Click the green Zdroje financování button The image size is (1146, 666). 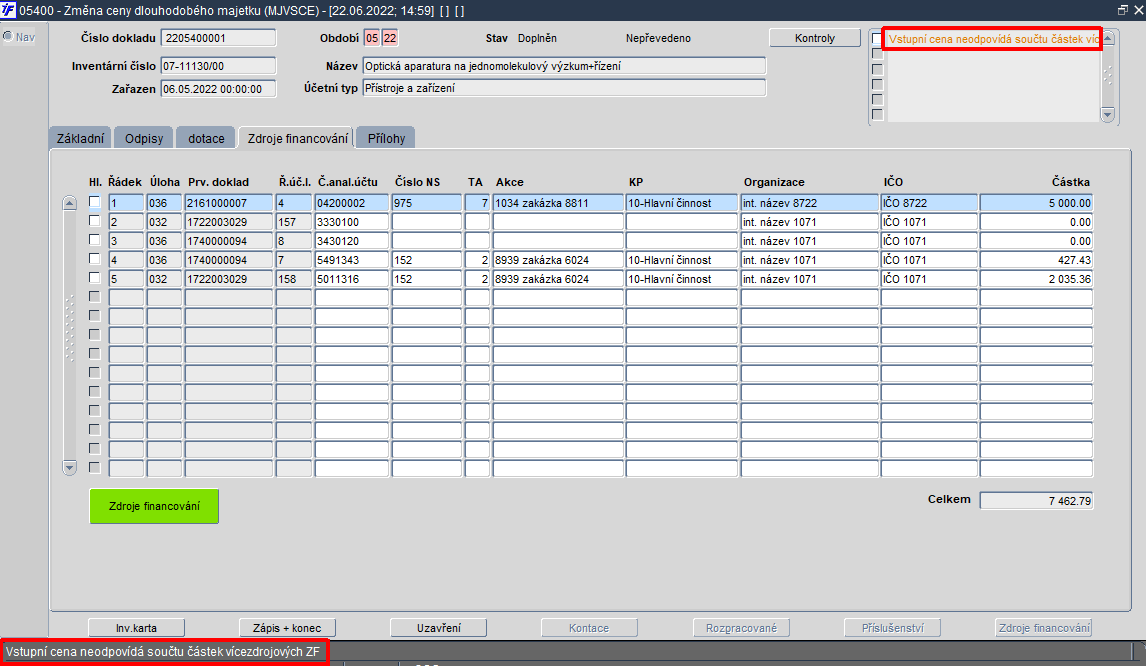(x=154, y=506)
